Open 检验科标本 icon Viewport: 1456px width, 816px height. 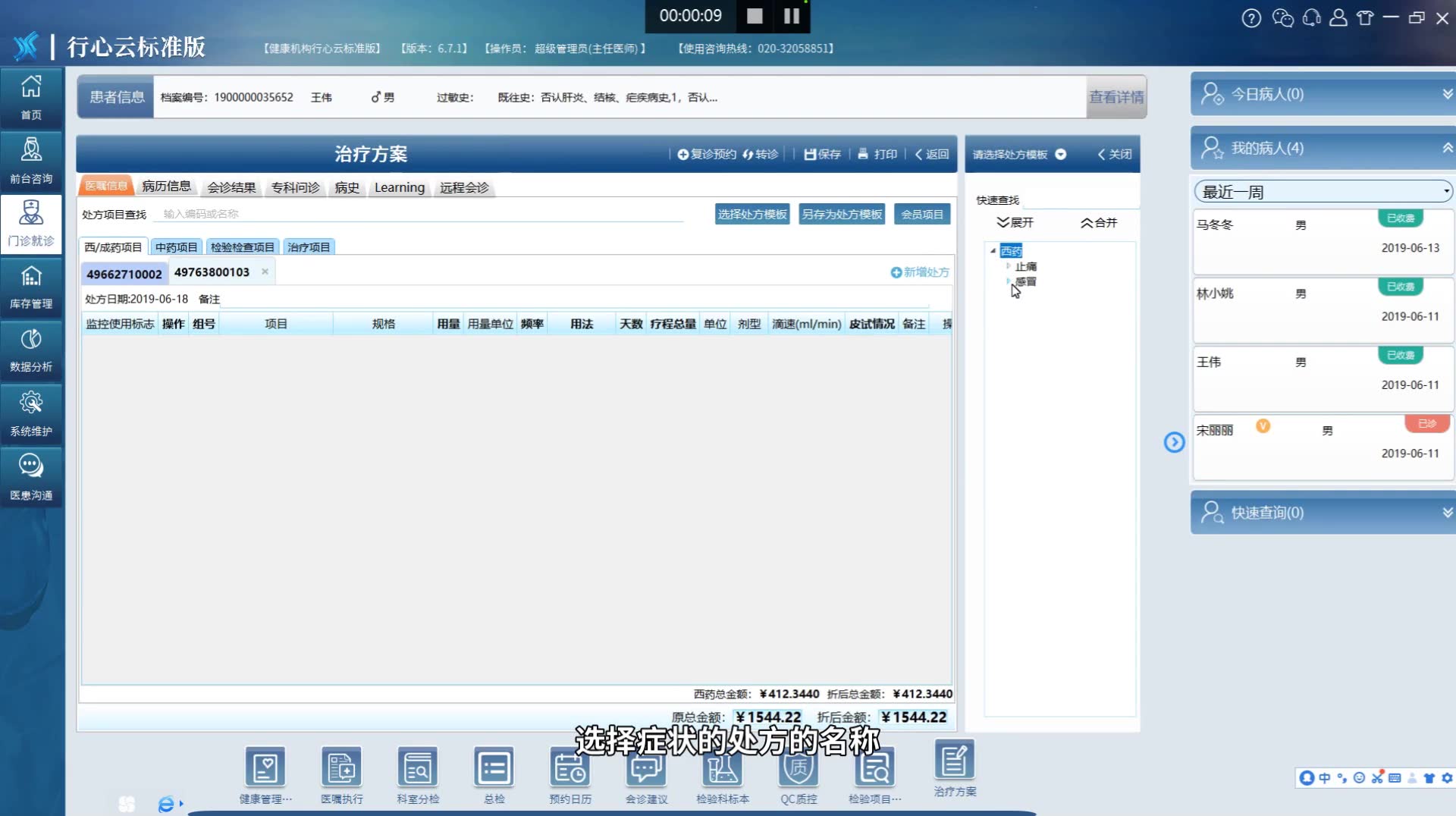point(723,775)
